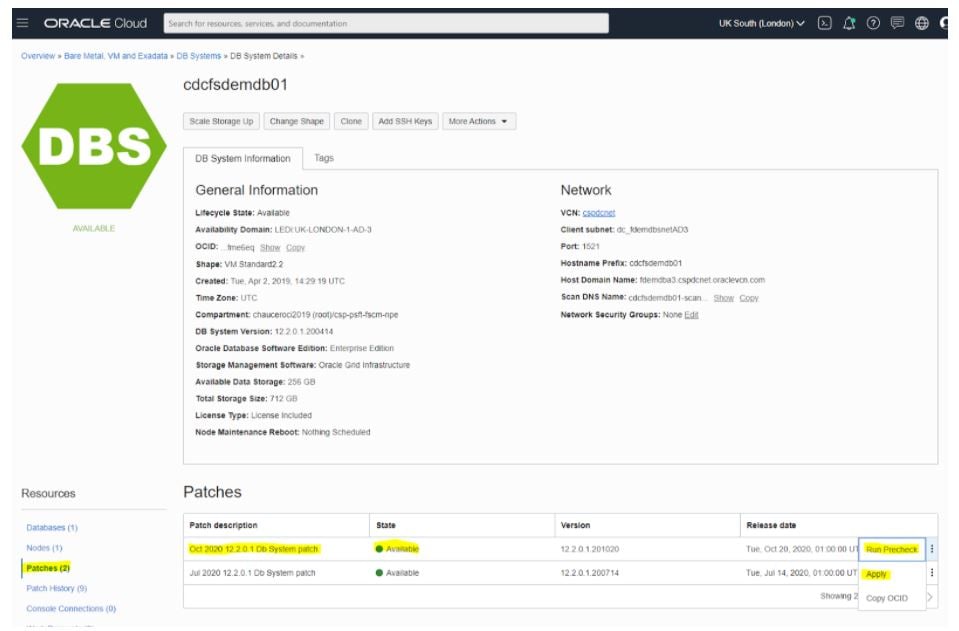Viewport: 959px width, 631px height.
Task: Click the cdcfsdemdb01 system title
Action: [235, 84]
